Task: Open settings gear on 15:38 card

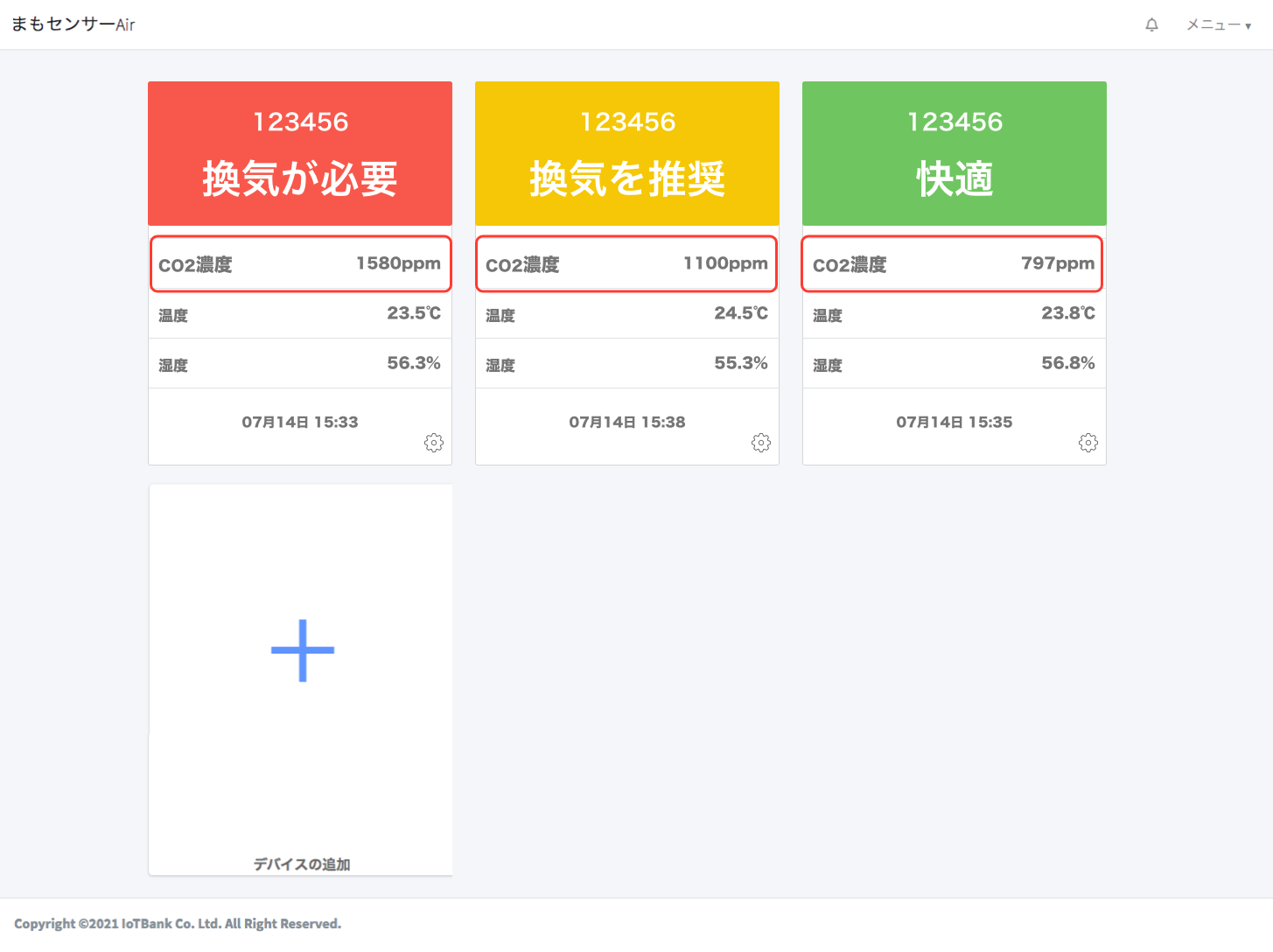Action: [761, 443]
